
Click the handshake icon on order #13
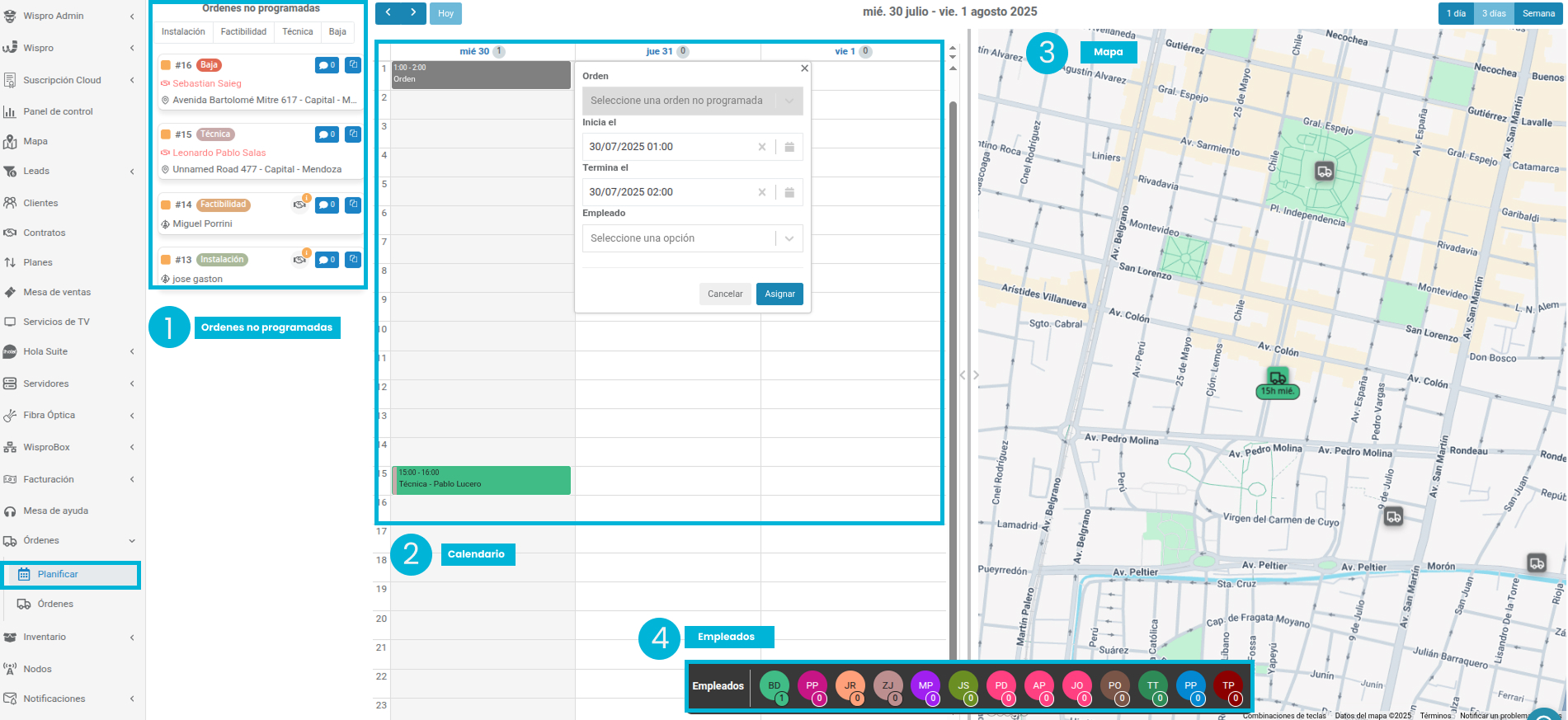(x=300, y=260)
